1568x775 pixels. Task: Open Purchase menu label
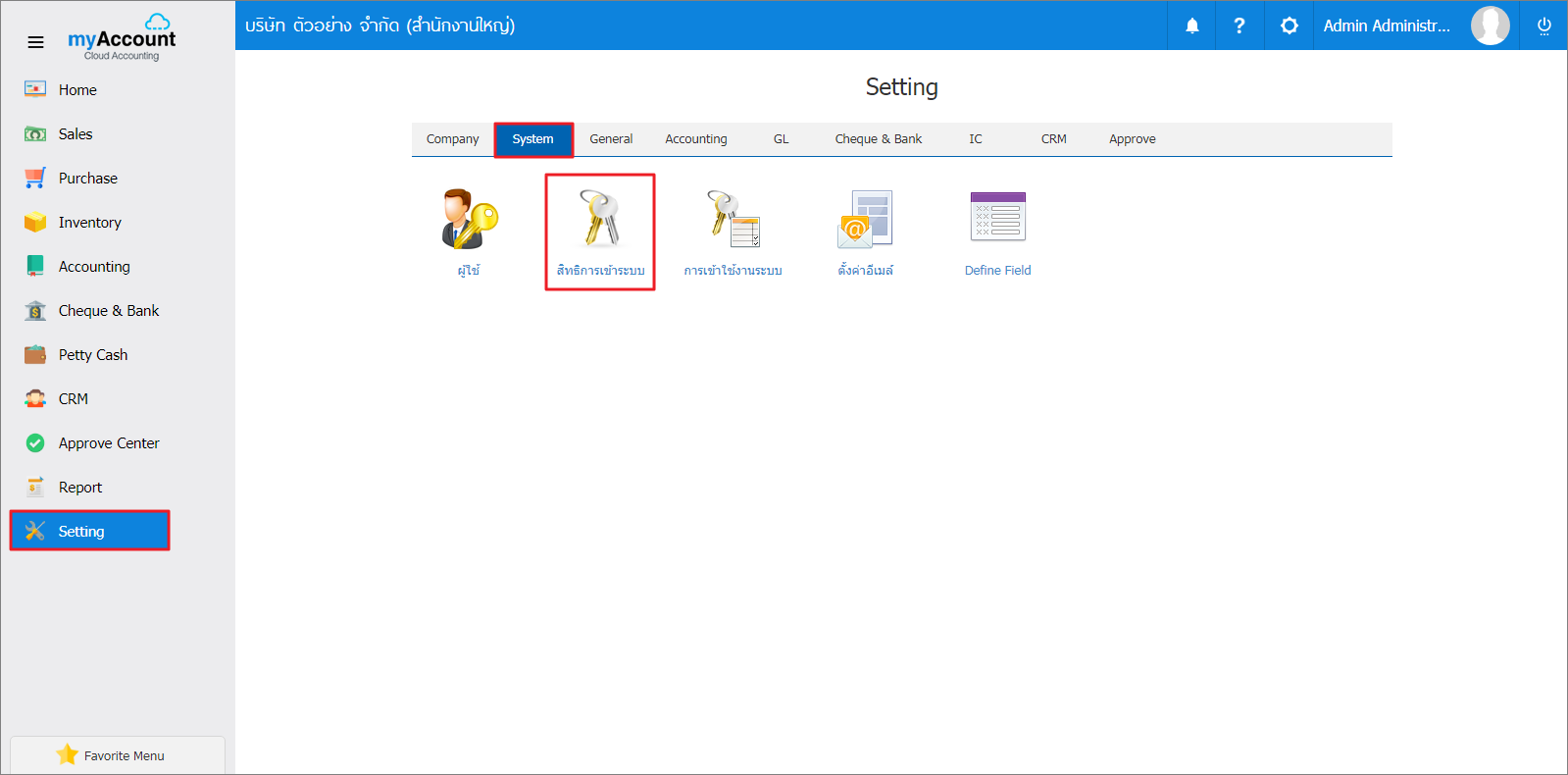tap(88, 179)
